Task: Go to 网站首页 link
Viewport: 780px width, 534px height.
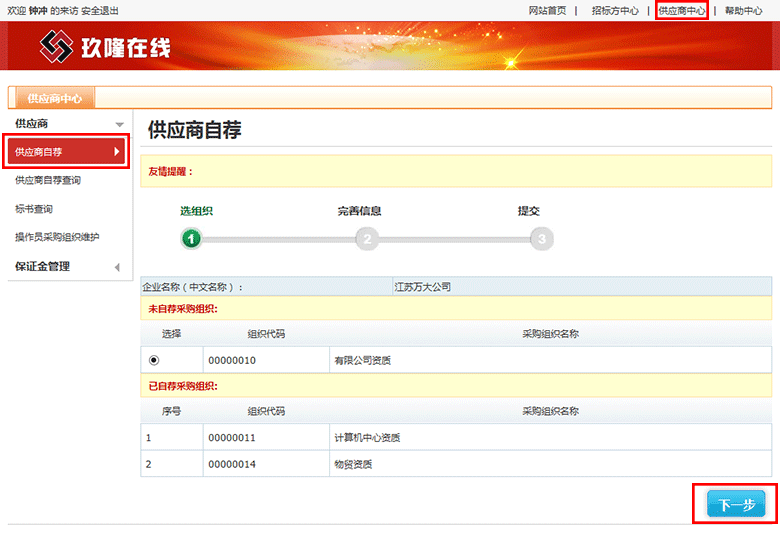Action: (x=547, y=10)
